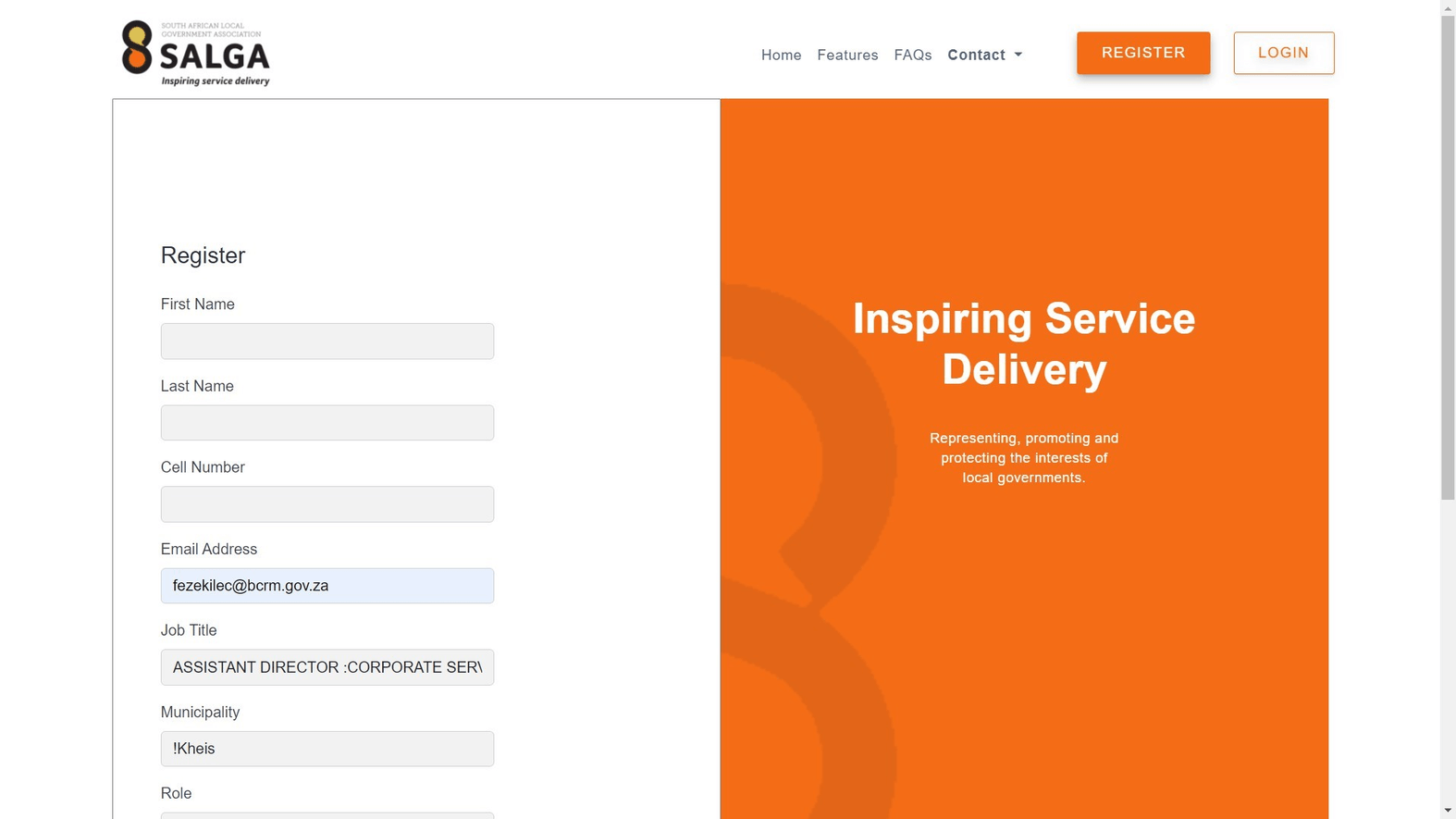Click the Email Address label
The width and height of the screenshot is (1456, 819).
[x=209, y=549]
